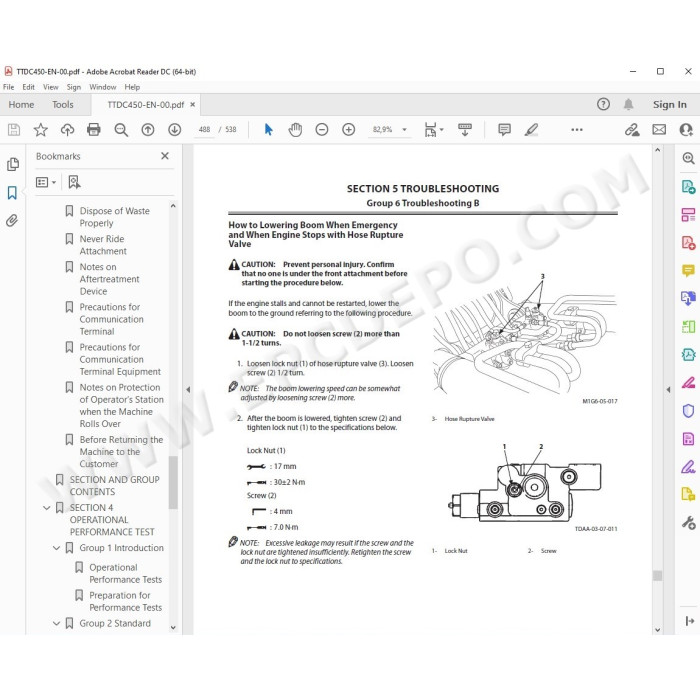Send file by email envelope icon
Viewport: 700px width, 700px height.
pyautogui.click(x=659, y=130)
